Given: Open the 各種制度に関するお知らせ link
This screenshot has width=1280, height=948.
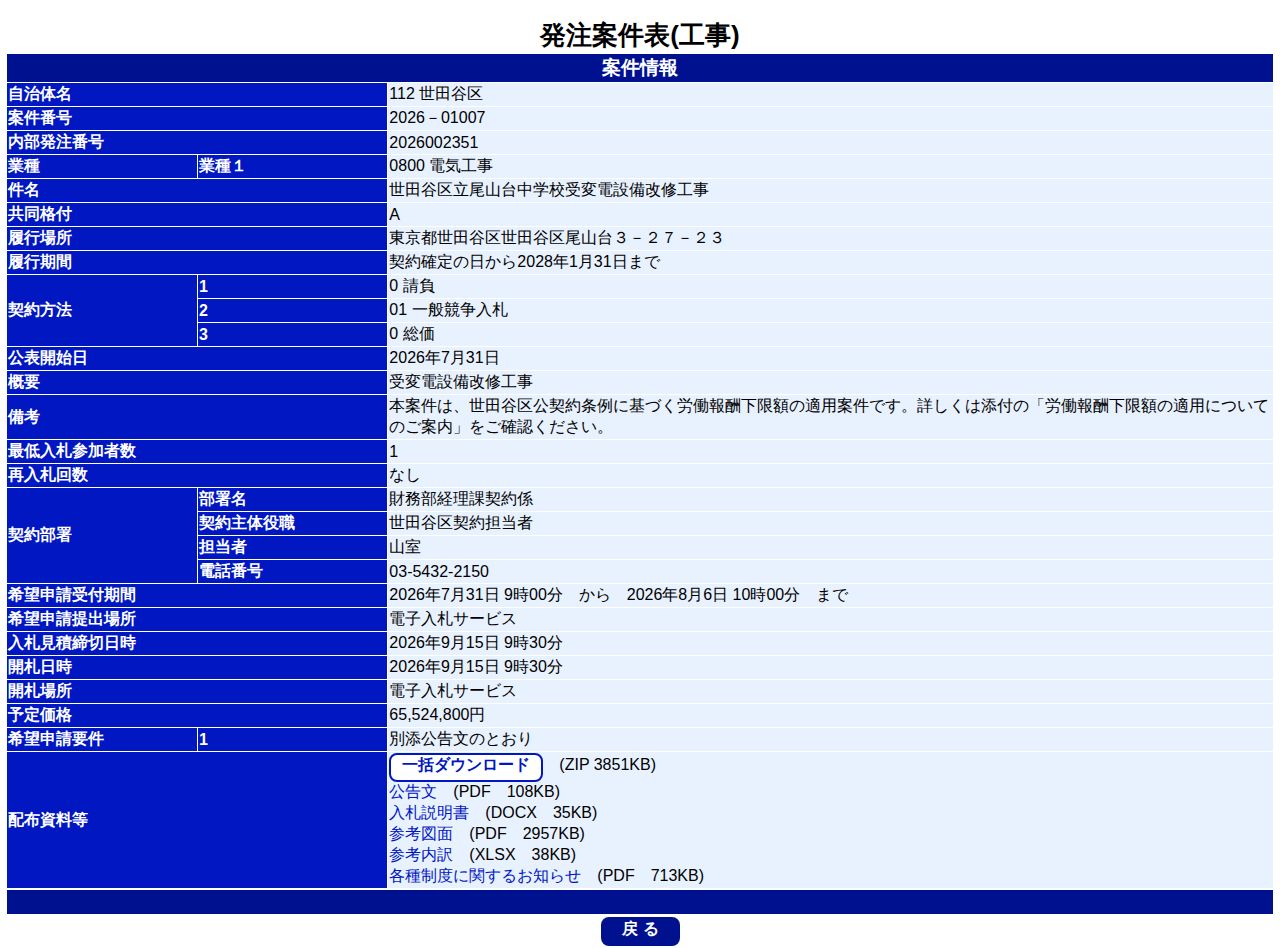Looking at the screenshot, I should point(485,876).
